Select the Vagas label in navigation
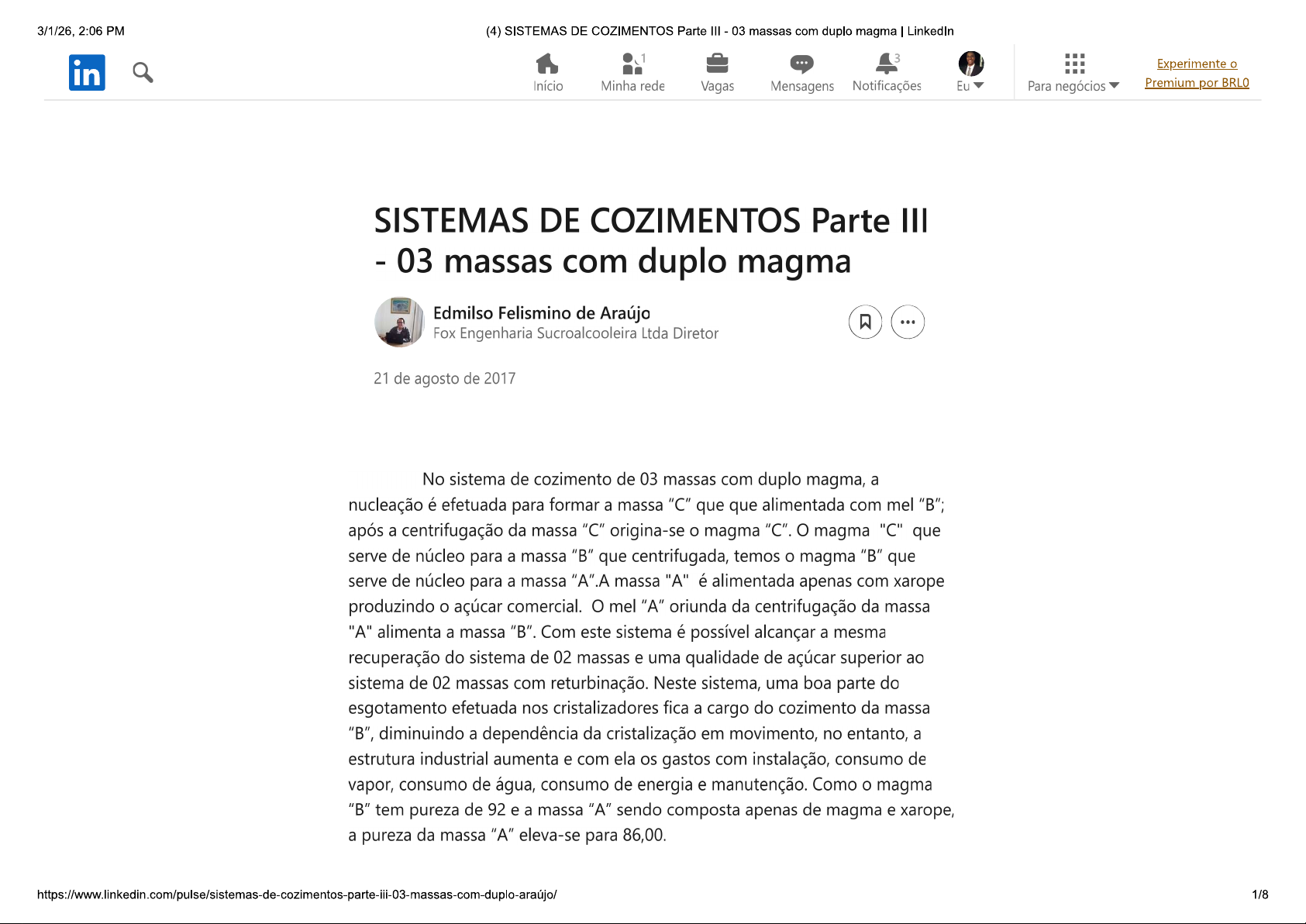This screenshot has height=924, width=1306. (x=717, y=86)
